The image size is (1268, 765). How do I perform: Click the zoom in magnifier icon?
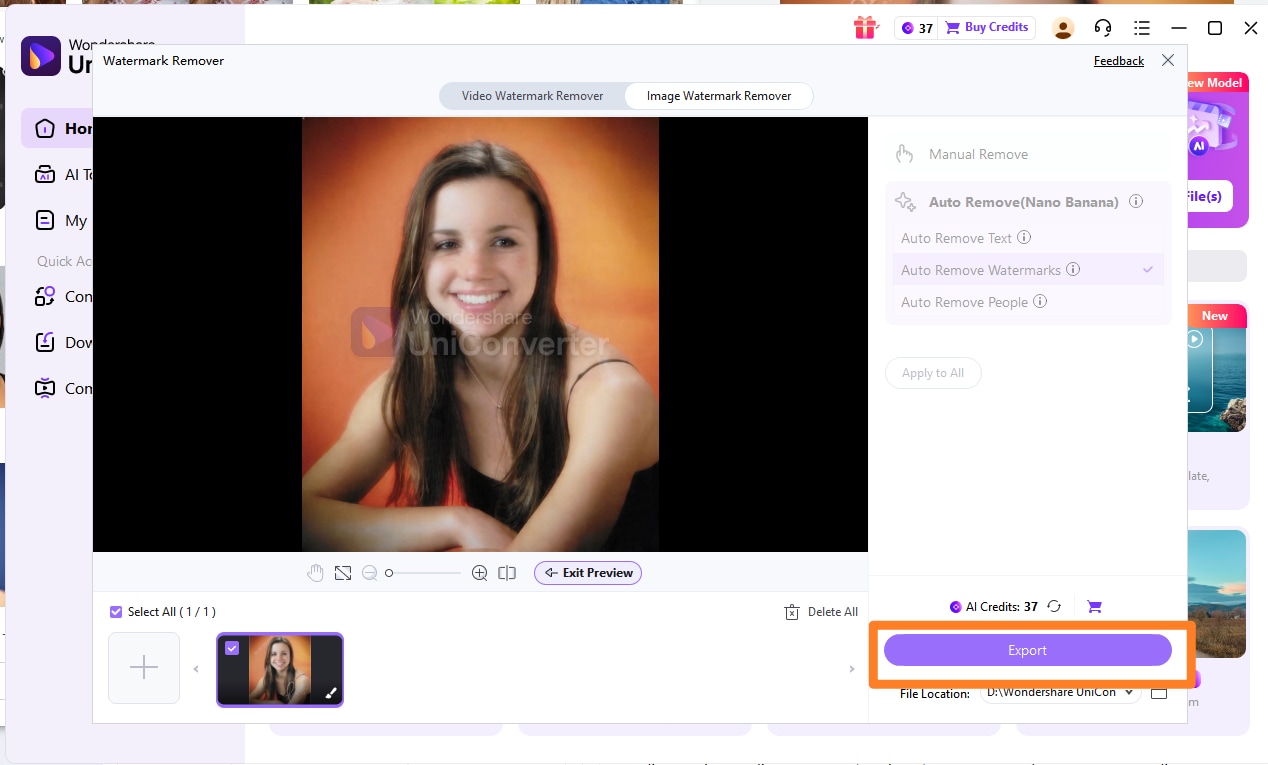point(480,573)
